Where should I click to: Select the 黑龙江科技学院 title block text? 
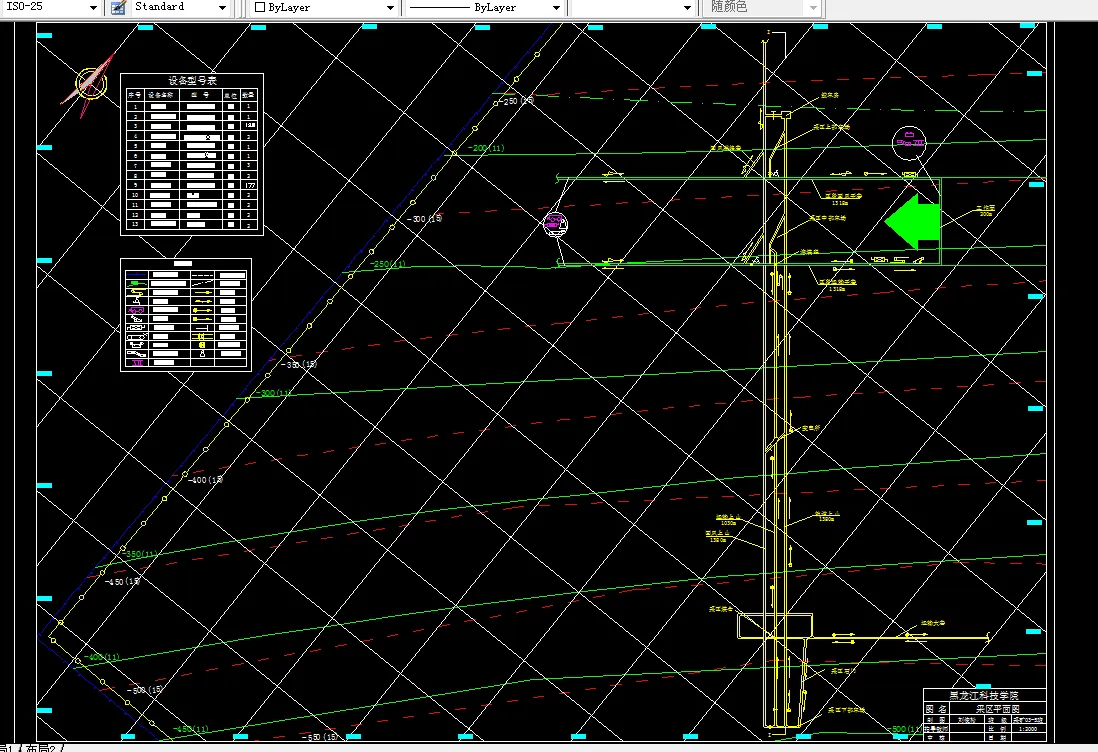point(984,695)
